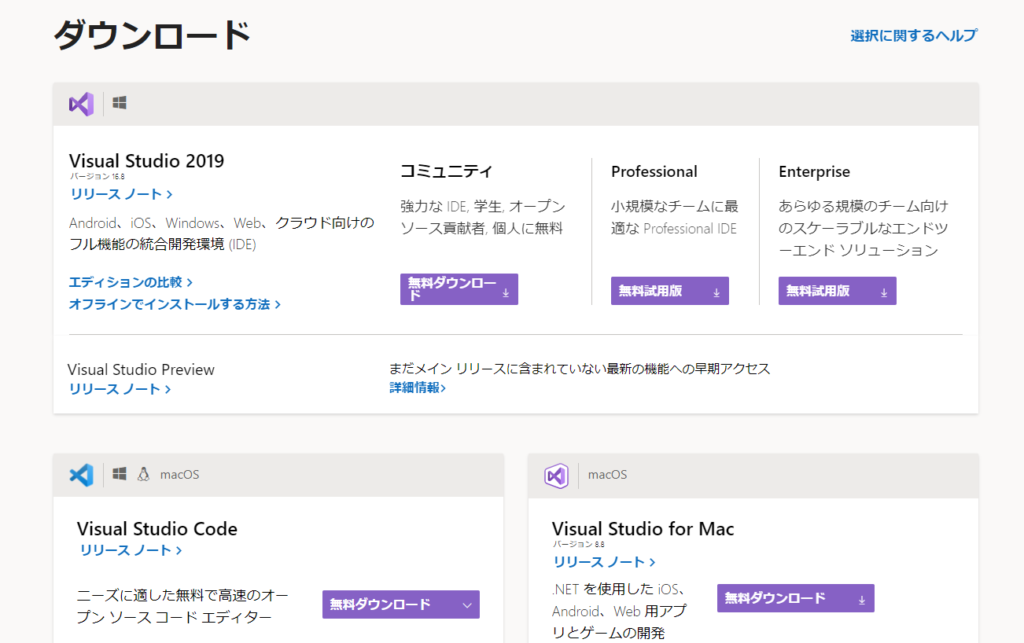Screen dimensions: 1024x643
Task: Open オフラインでインストールする方法 link
Action: tap(175, 304)
